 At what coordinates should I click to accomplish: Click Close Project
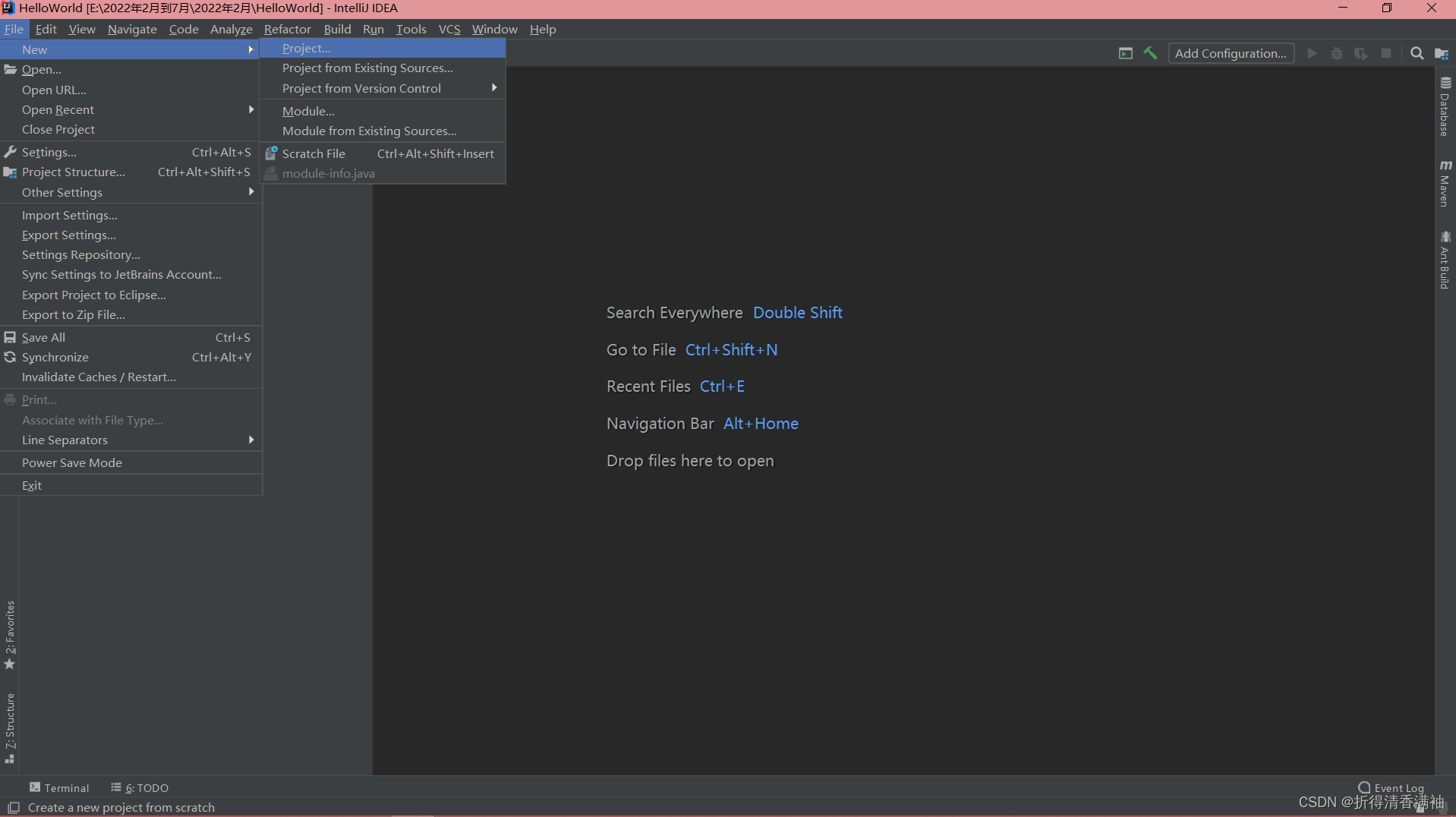click(131, 129)
